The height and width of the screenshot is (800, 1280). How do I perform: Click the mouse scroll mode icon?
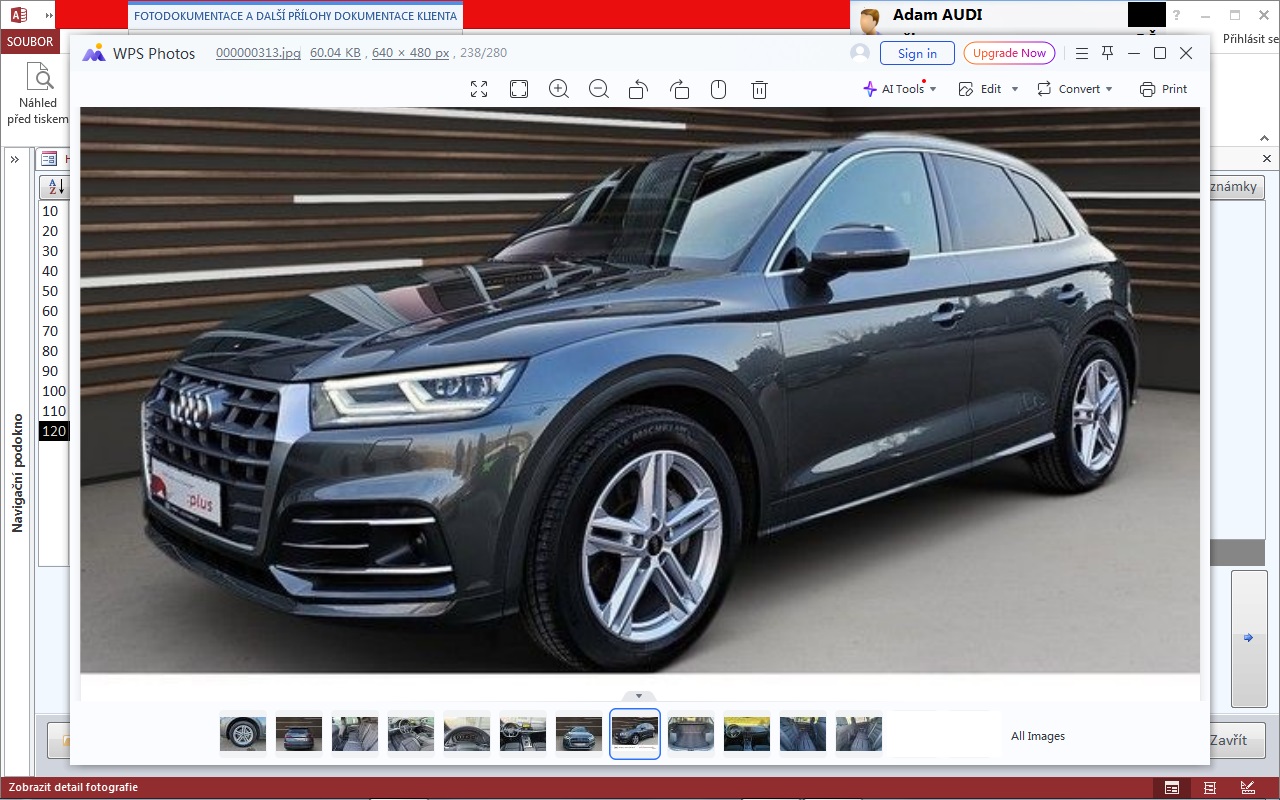click(x=718, y=89)
